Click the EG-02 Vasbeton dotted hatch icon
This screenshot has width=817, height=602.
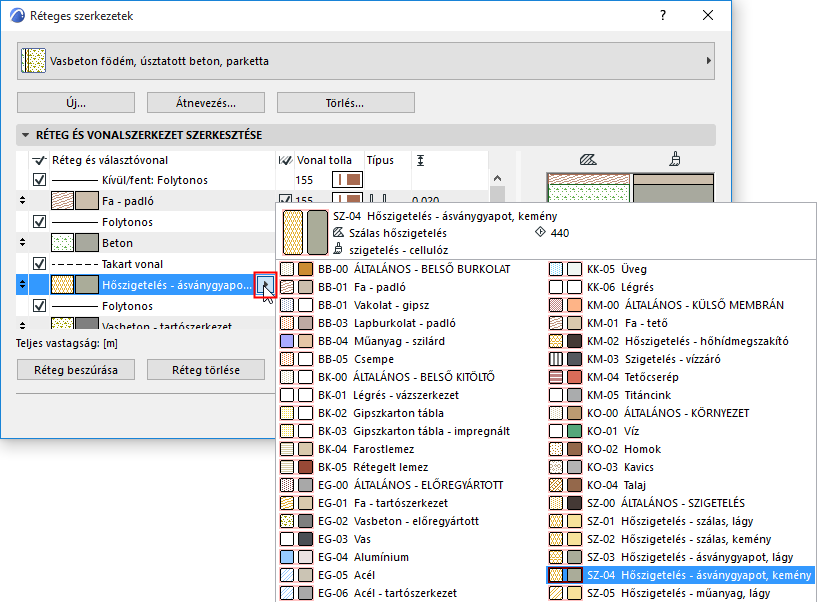[287, 521]
